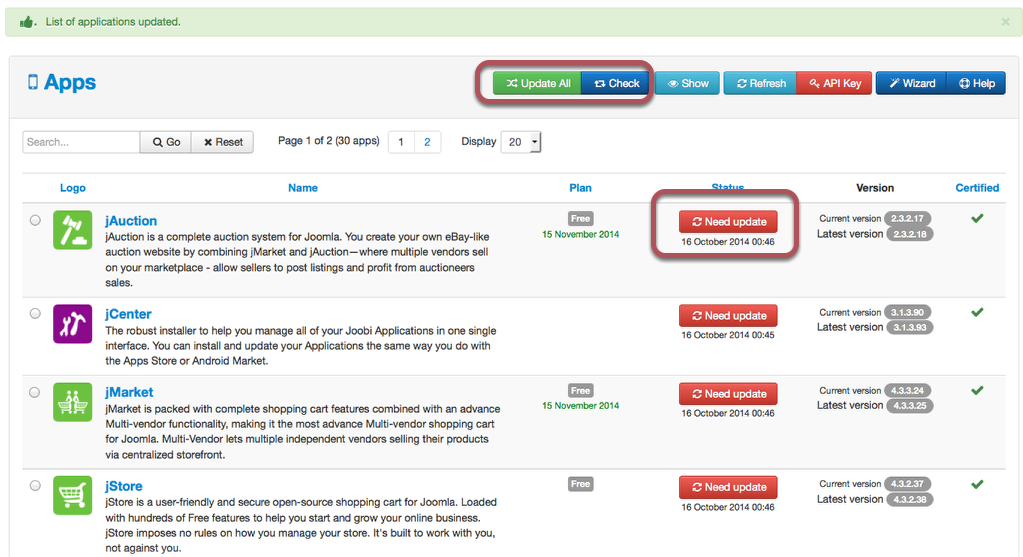
Task: Click the Update All button
Action: pyautogui.click(x=537, y=83)
